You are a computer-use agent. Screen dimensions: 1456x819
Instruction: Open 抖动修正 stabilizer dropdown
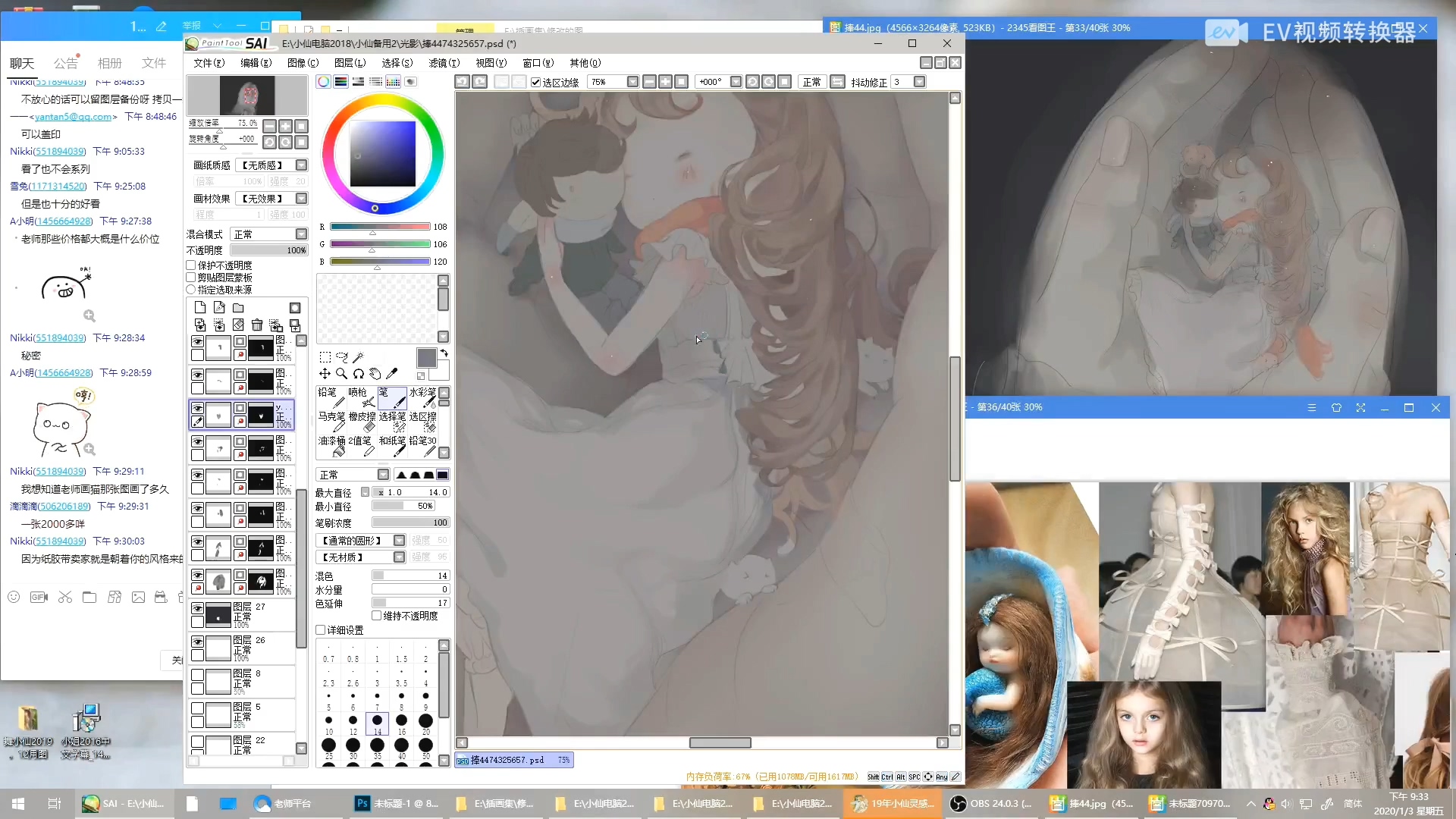(919, 82)
